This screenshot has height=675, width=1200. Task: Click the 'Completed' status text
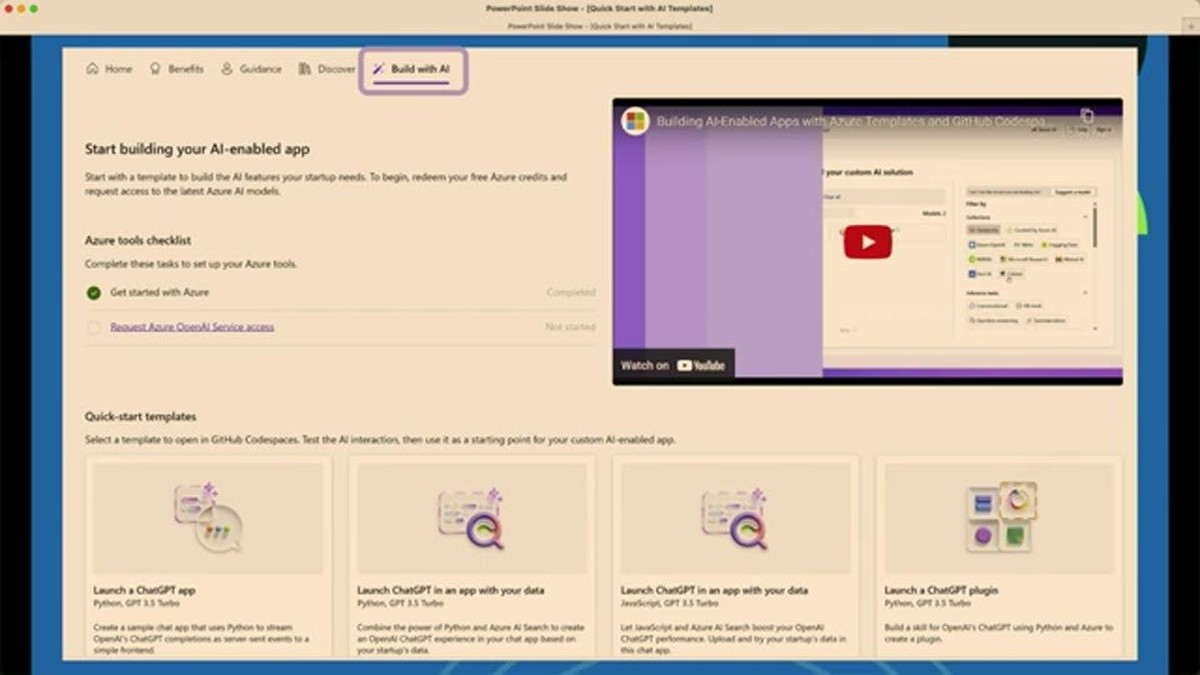[x=571, y=293]
